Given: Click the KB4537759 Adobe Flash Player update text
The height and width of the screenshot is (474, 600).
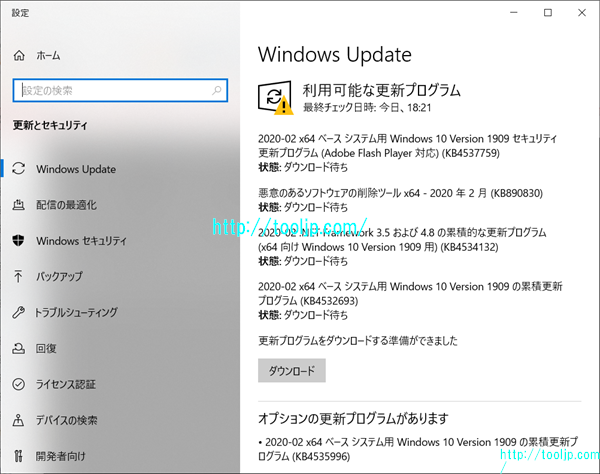Looking at the screenshot, I should click(x=407, y=146).
